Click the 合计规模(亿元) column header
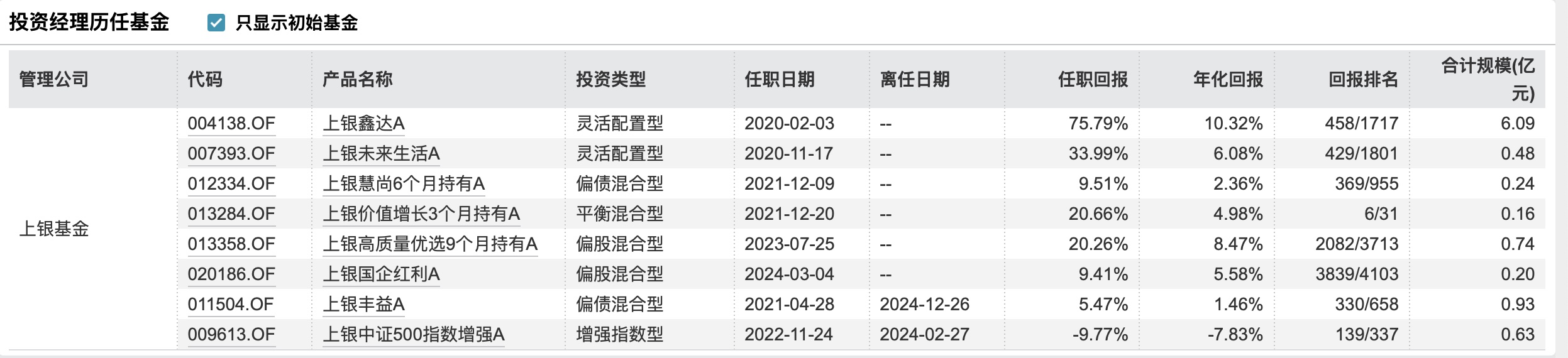 pyautogui.click(x=1488, y=80)
